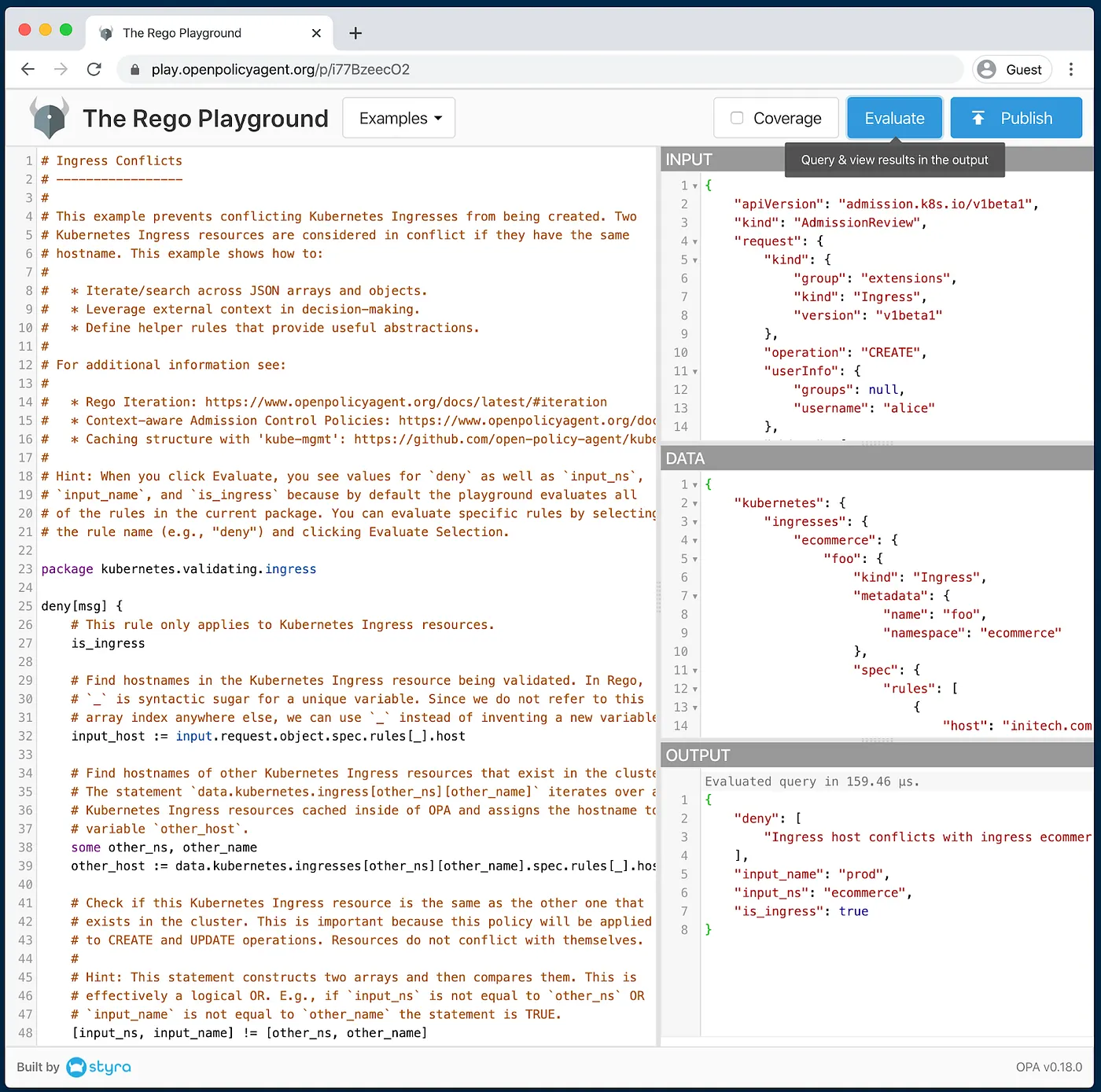Click the other_host assignment on line 39
The height and width of the screenshot is (1092, 1101).
tap(363, 866)
